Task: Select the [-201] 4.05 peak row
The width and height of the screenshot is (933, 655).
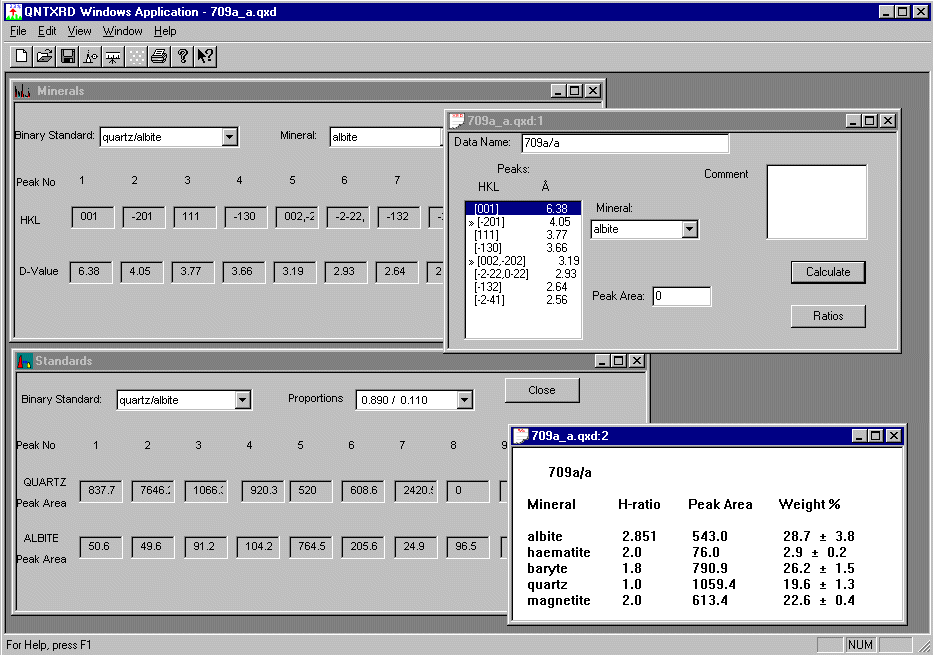Action: [x=522, y=222]
